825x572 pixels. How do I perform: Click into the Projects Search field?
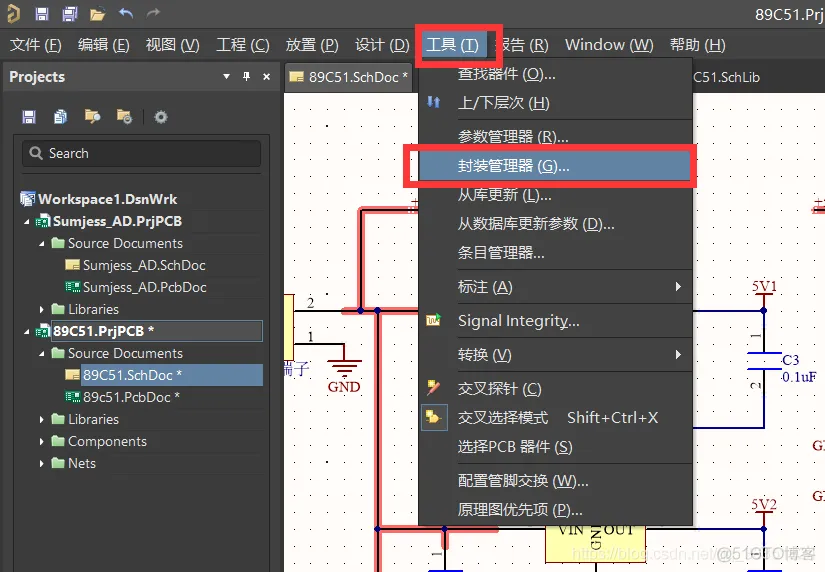(x=142, y=153)
